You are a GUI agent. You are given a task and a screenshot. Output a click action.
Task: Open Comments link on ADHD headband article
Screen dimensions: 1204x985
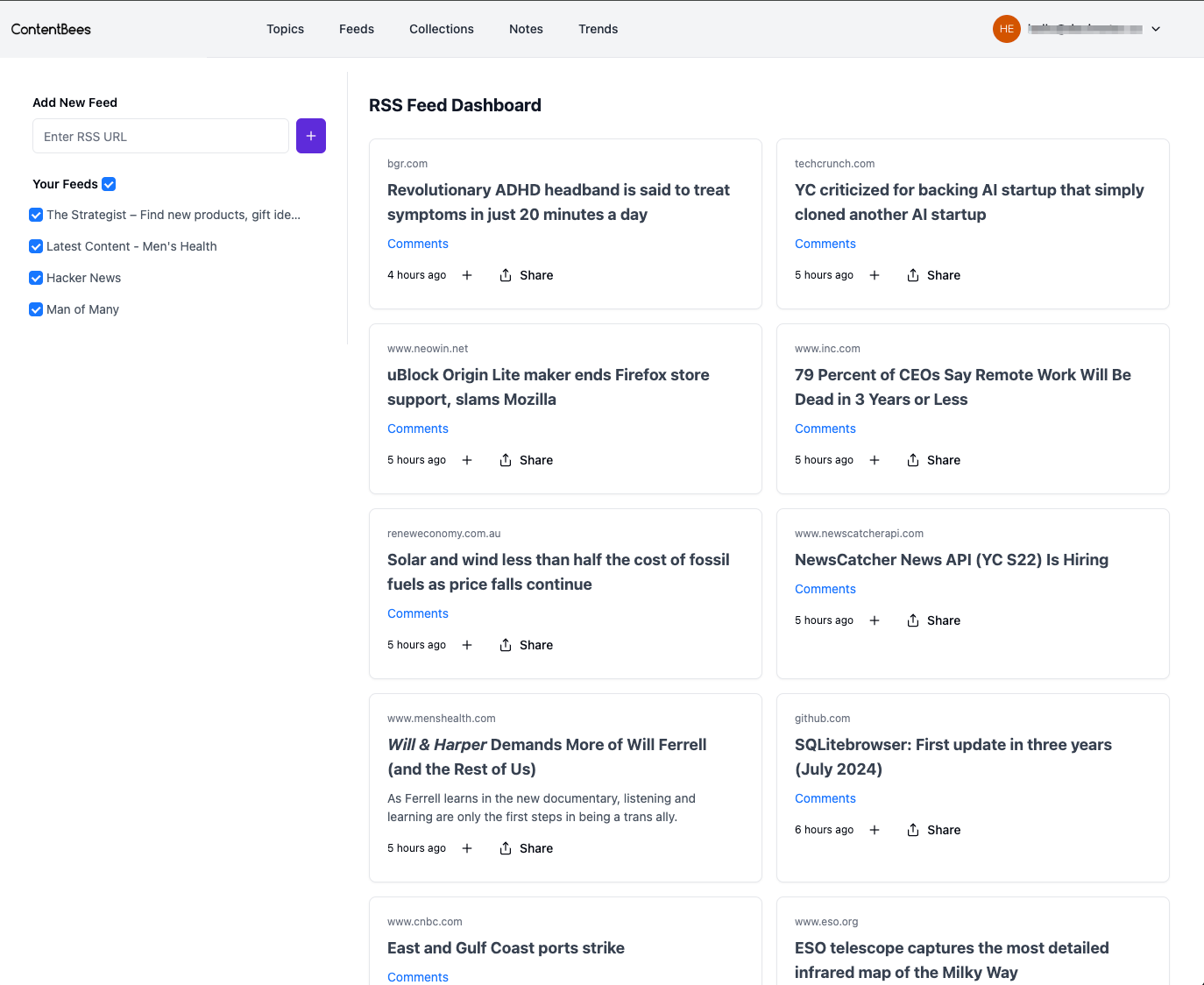tap(418, 244)
